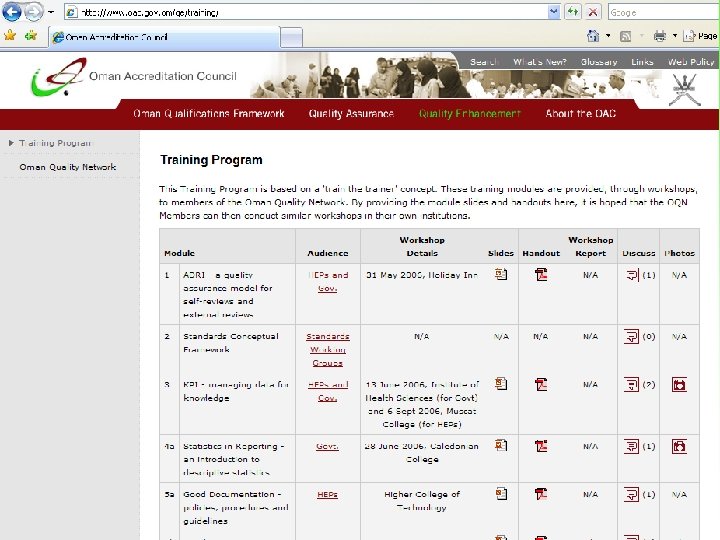
Task: Open photos icon for Statistics in Reporting
Action: [x=679, y=446]
